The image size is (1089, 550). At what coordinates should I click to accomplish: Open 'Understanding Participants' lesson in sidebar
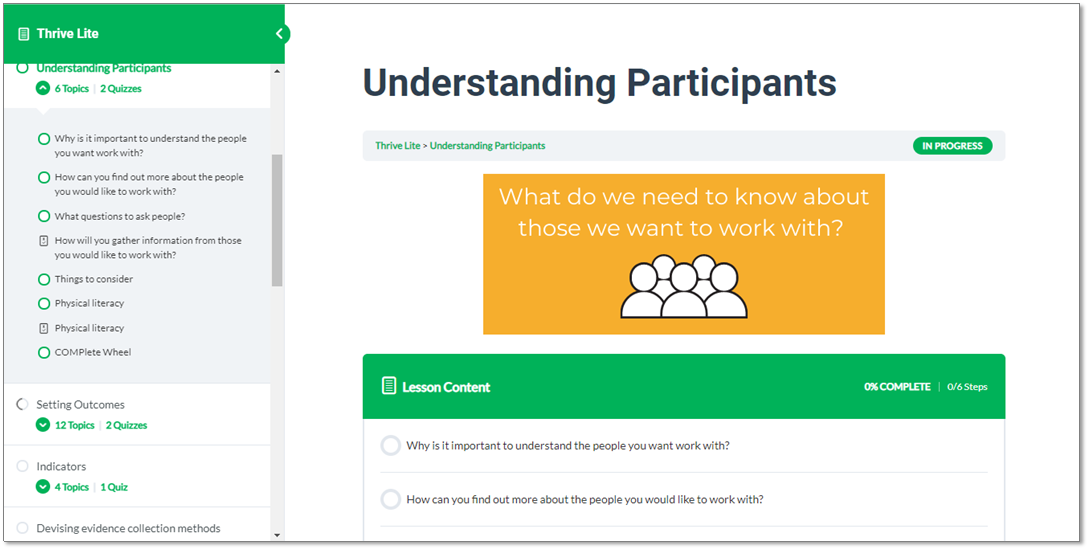pyautogui.click(x=104, y=68)
